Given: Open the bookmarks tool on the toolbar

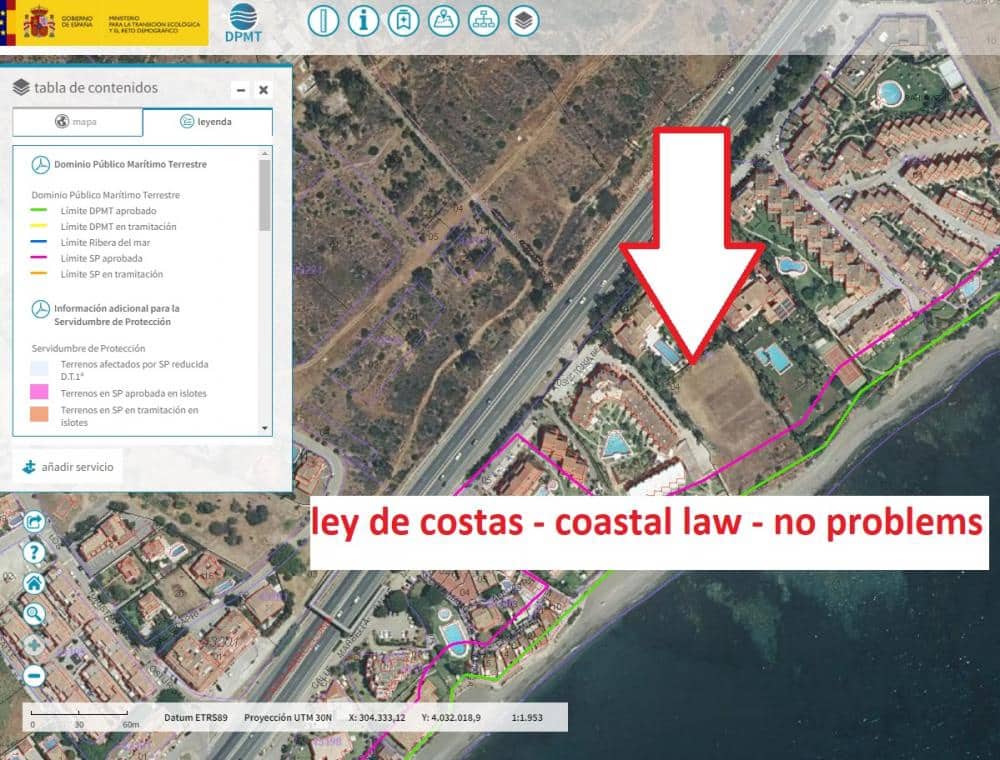Looking at the screenshot, I should (404, 19).
